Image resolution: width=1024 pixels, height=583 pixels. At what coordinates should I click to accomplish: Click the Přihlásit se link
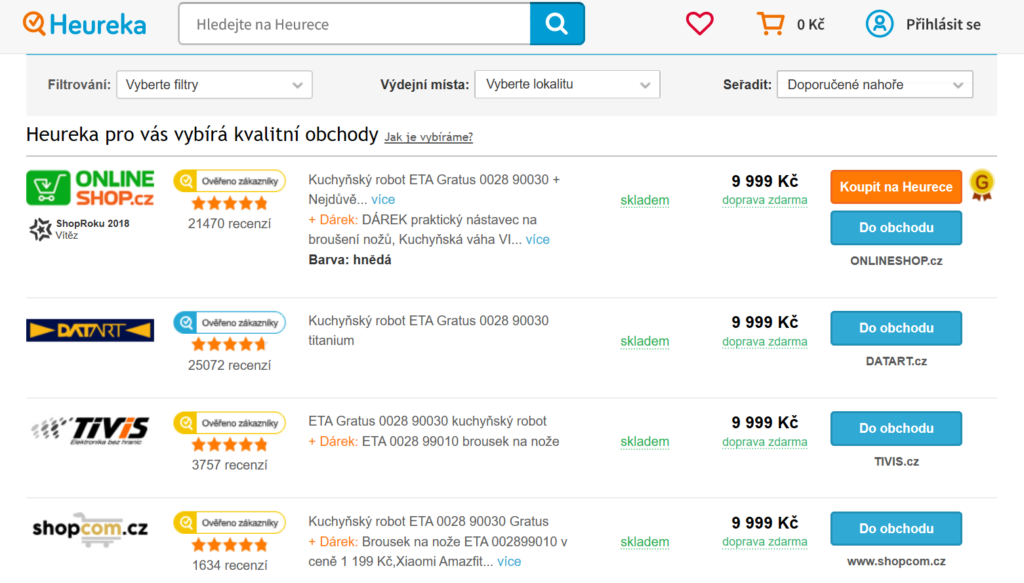pos(943,24)
